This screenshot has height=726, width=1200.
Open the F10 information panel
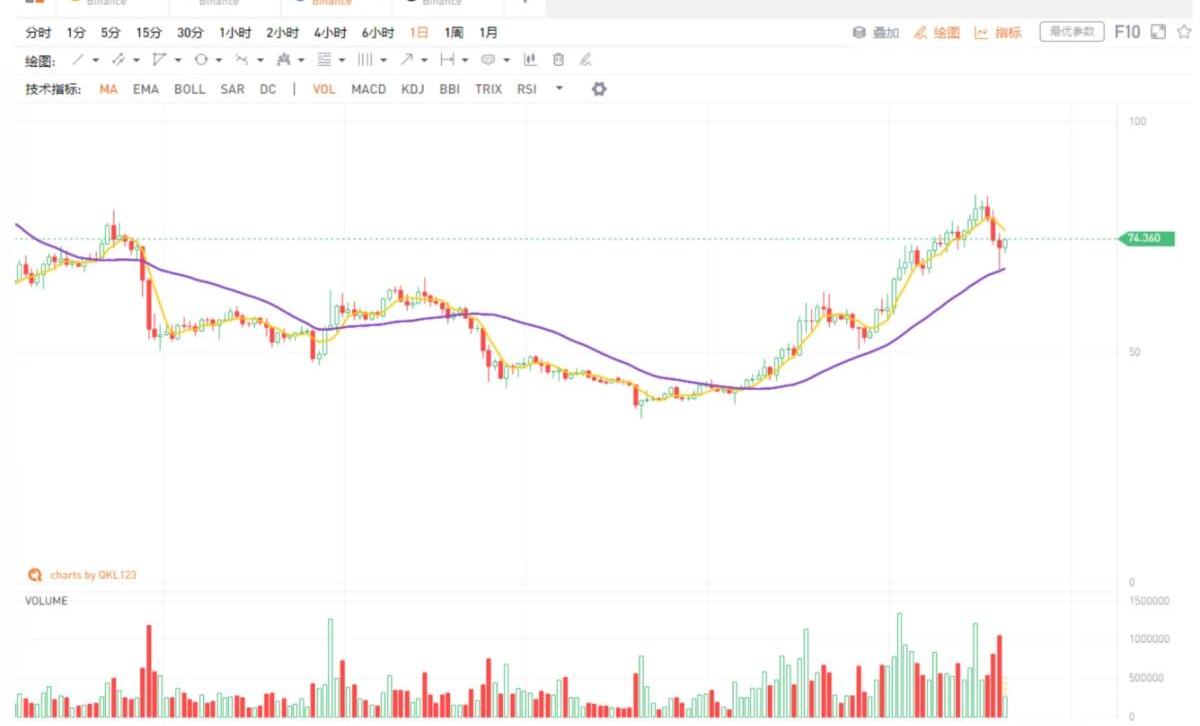pos(1127,32)
